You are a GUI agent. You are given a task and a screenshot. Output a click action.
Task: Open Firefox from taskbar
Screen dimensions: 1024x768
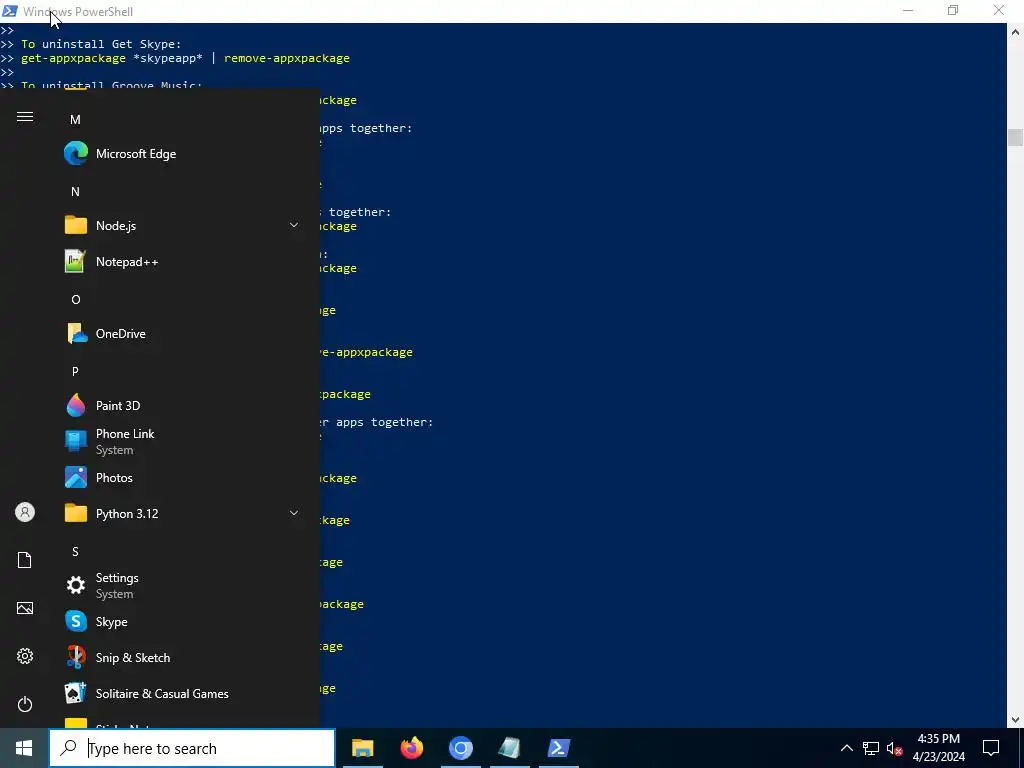coord(411,748)
